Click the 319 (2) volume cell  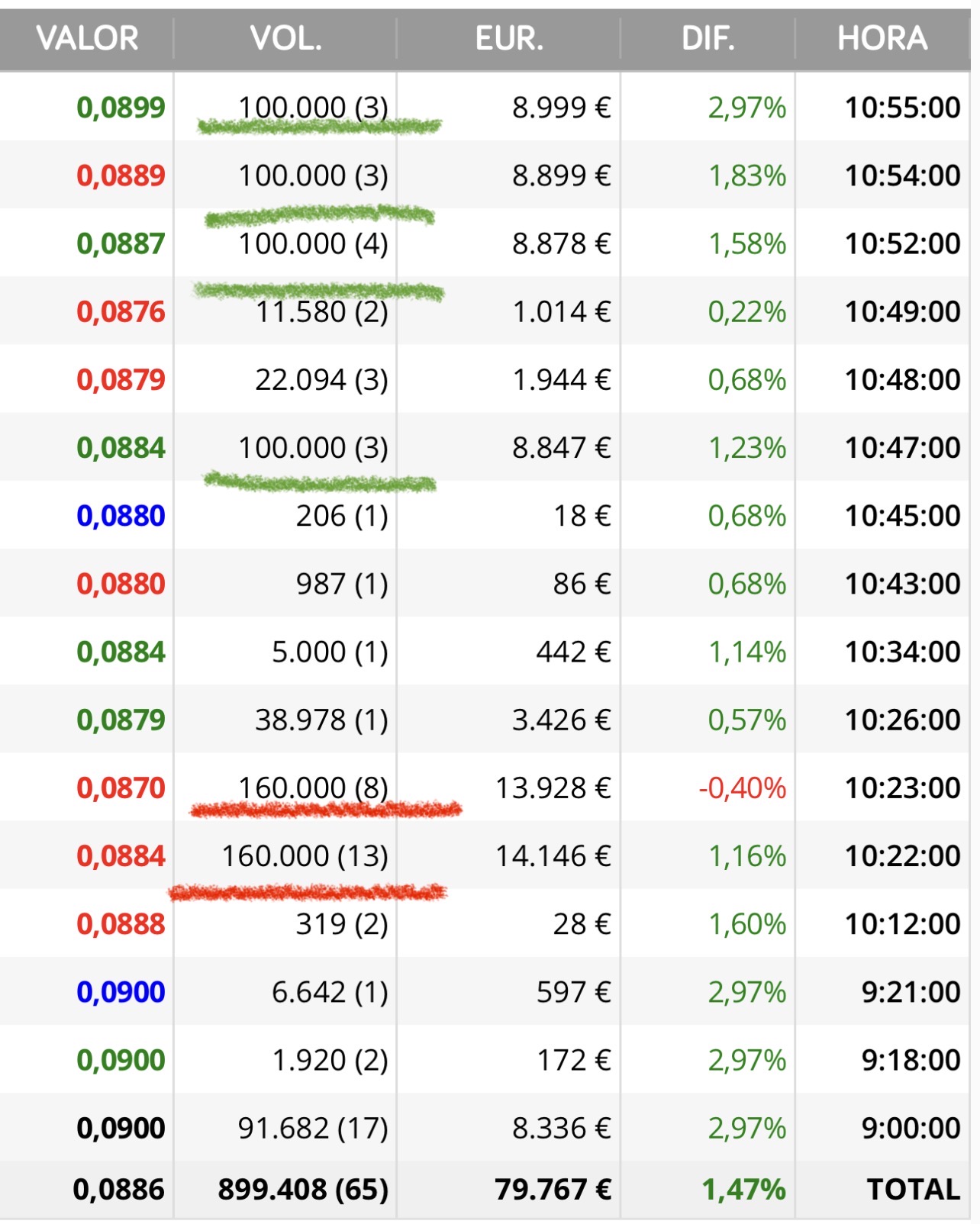click(343, 924)
